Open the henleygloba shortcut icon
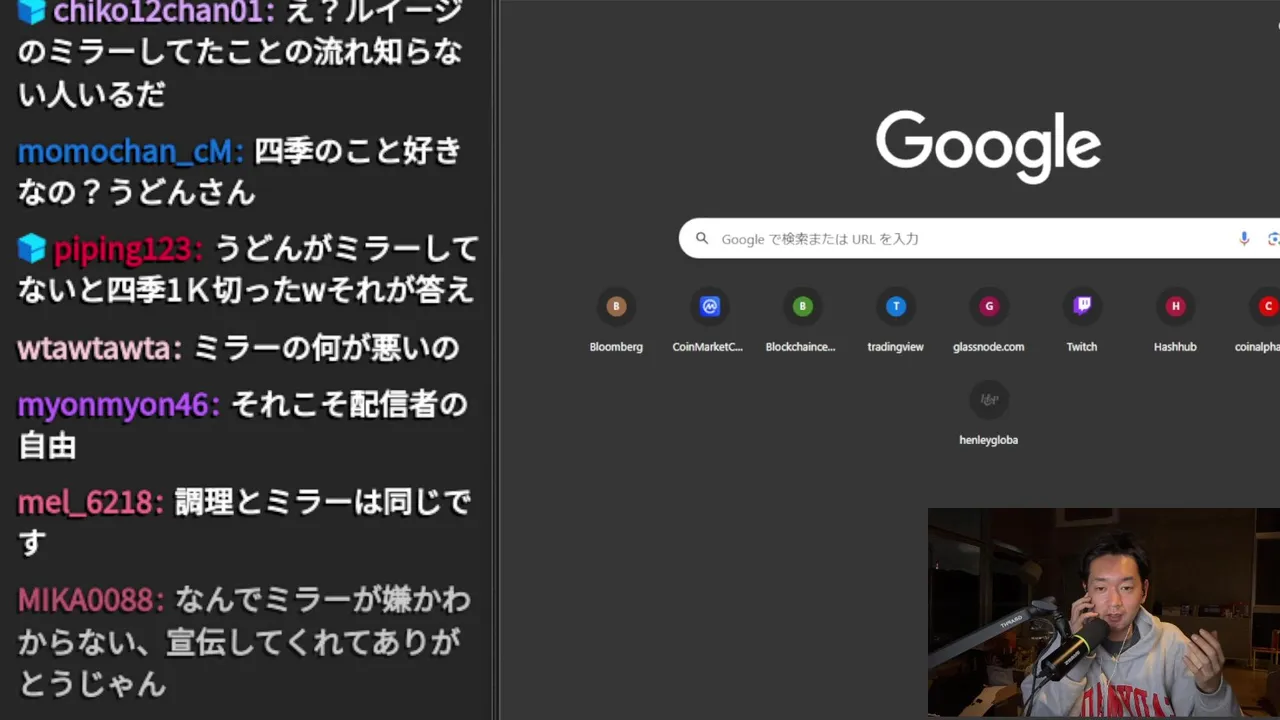1280x720 pixels. click(x=989, y=399)
